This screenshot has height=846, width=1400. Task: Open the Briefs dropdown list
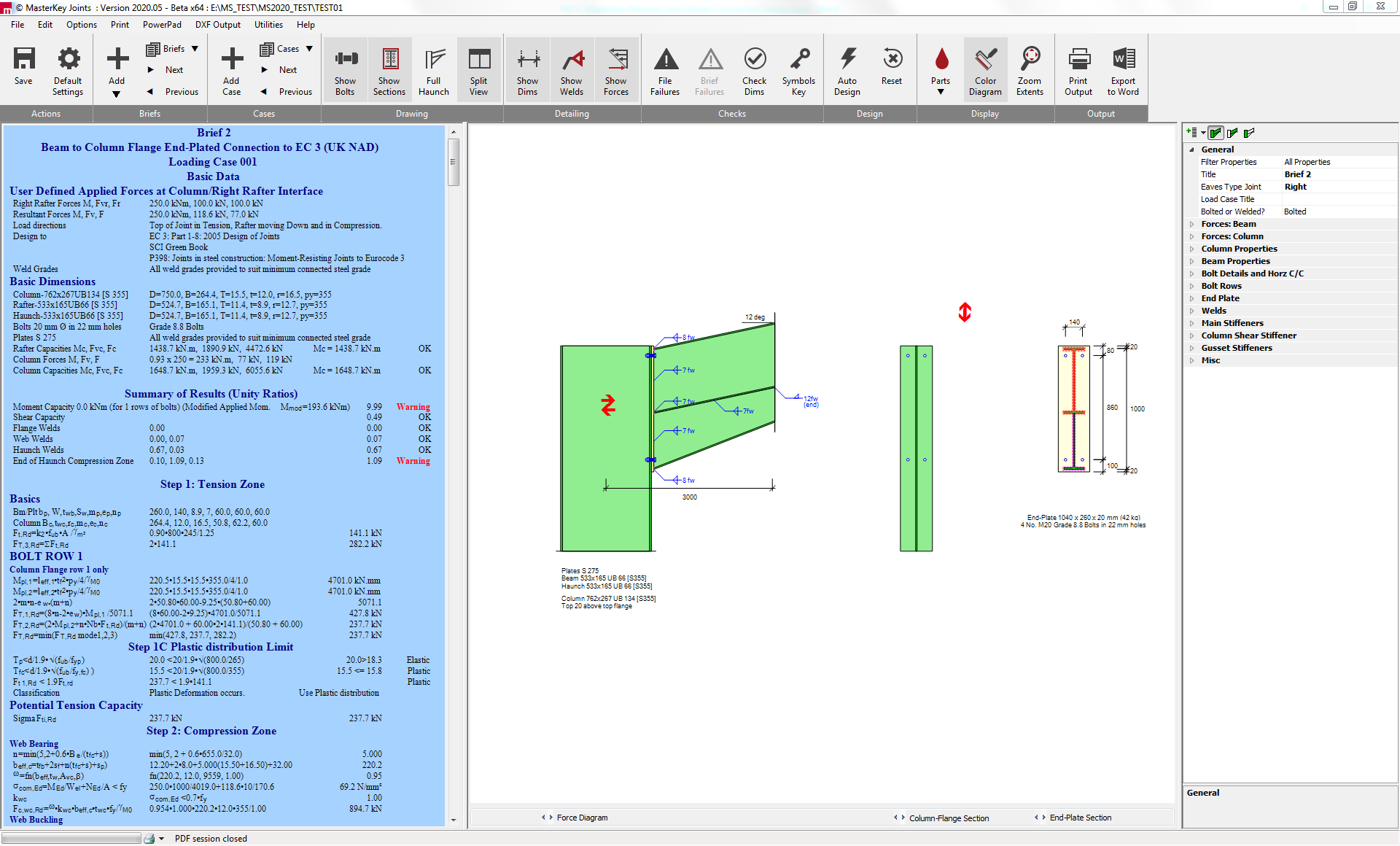173,49
